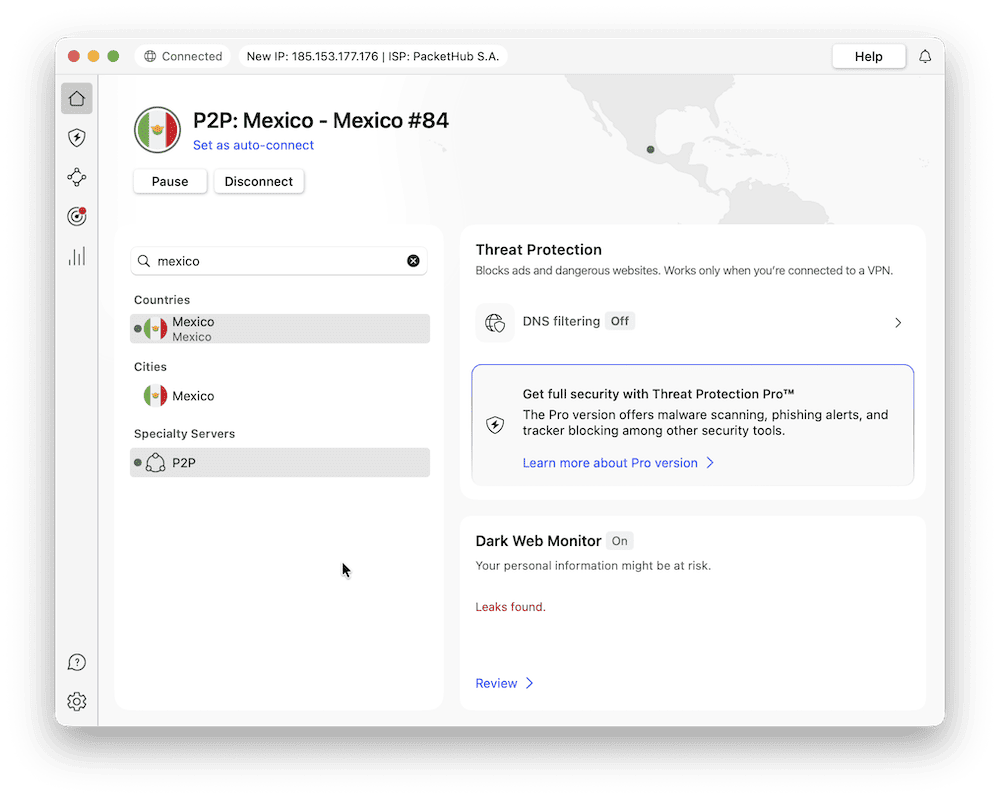This screenshot has width=1000, height=799.
Task: Open the Help question bubble sidebar icon
Action: point(77,663)
